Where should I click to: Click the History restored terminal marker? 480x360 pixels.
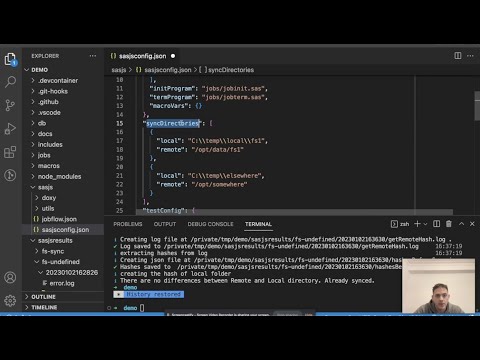point(149,294)
